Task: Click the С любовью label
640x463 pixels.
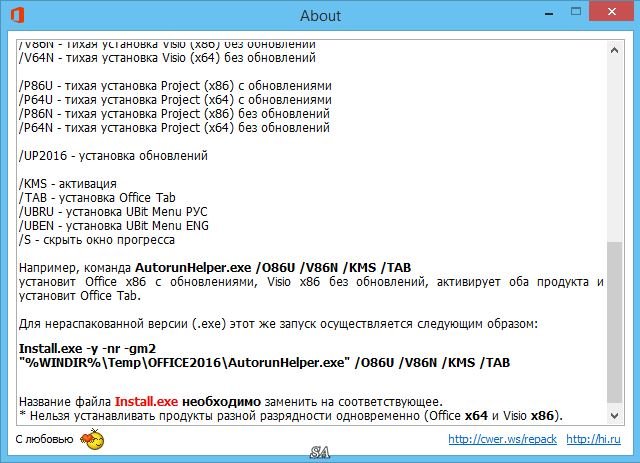Action: [x=44, y=439]
